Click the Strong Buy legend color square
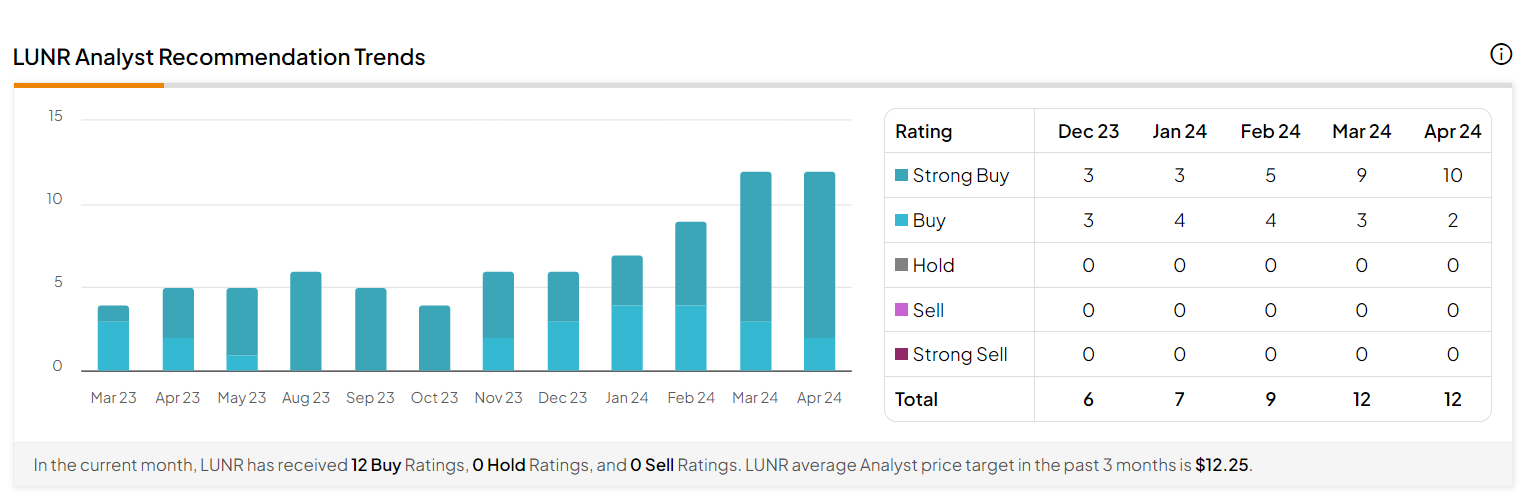This screenshot has height=500, width=1525. click(902, 175)
